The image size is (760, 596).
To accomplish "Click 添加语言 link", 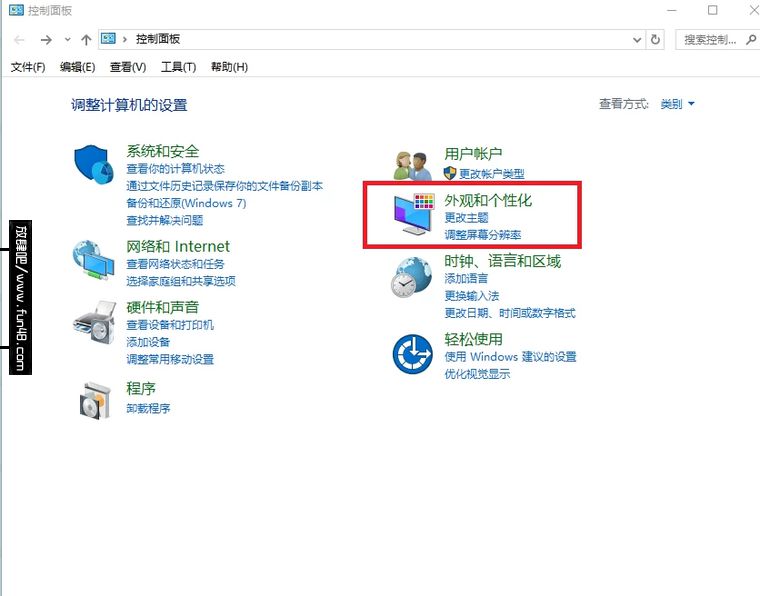I will pos(466,279).
